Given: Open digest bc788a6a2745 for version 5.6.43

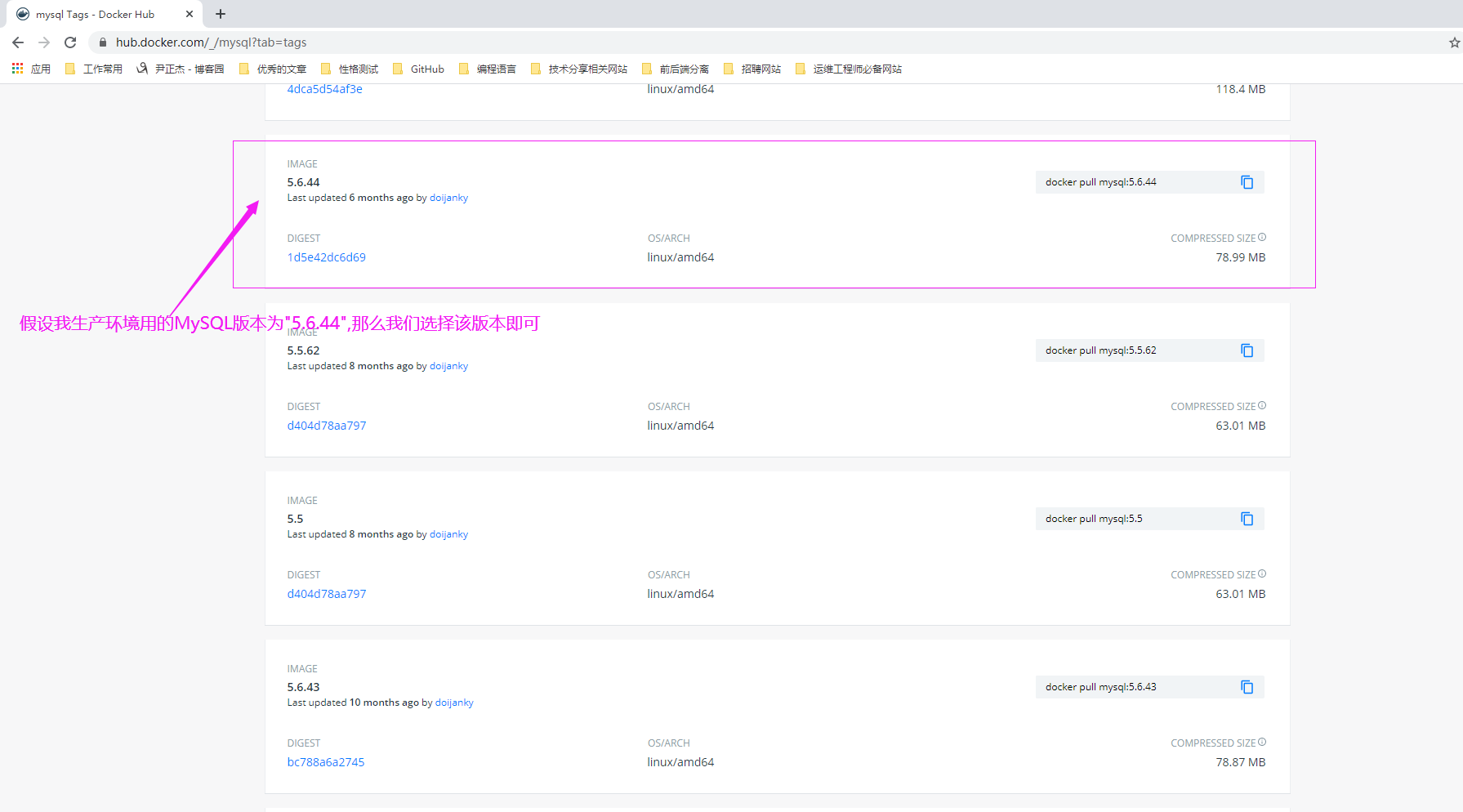Looking at the screenshot, I should (x=326, y=761).
